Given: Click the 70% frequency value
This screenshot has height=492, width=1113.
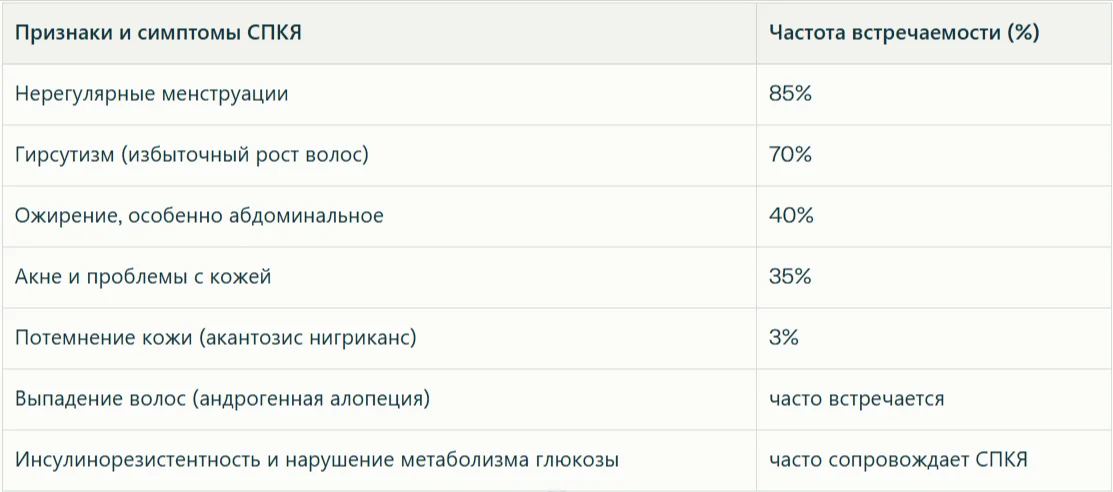Looking at the screenshot, I should click(790, 156).
